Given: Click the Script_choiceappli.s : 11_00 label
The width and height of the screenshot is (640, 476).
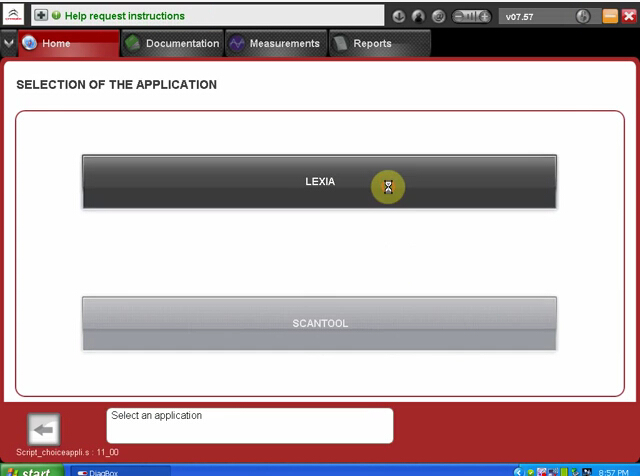Looking at the screenshot, I should click(67, 452).
